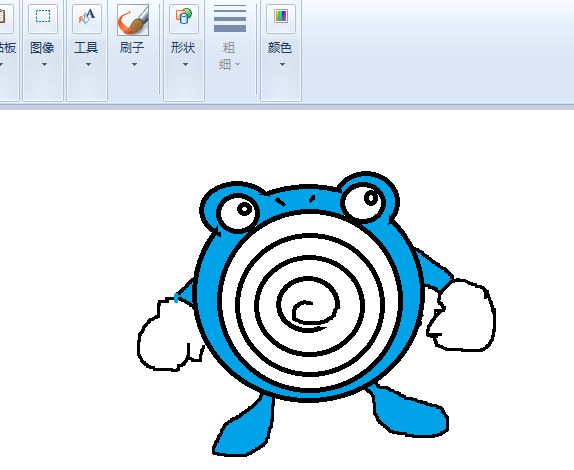Viewport: 574px width, 470px height.
Task: Expand the 粗细 dropdown arrow
Action: pyautogui.click(x=238, y=65)
